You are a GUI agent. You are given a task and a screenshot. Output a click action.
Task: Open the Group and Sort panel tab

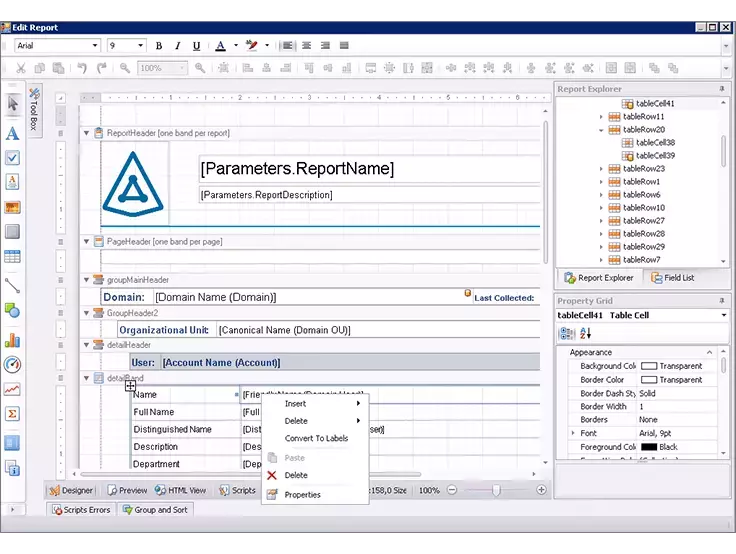point(155,510)
